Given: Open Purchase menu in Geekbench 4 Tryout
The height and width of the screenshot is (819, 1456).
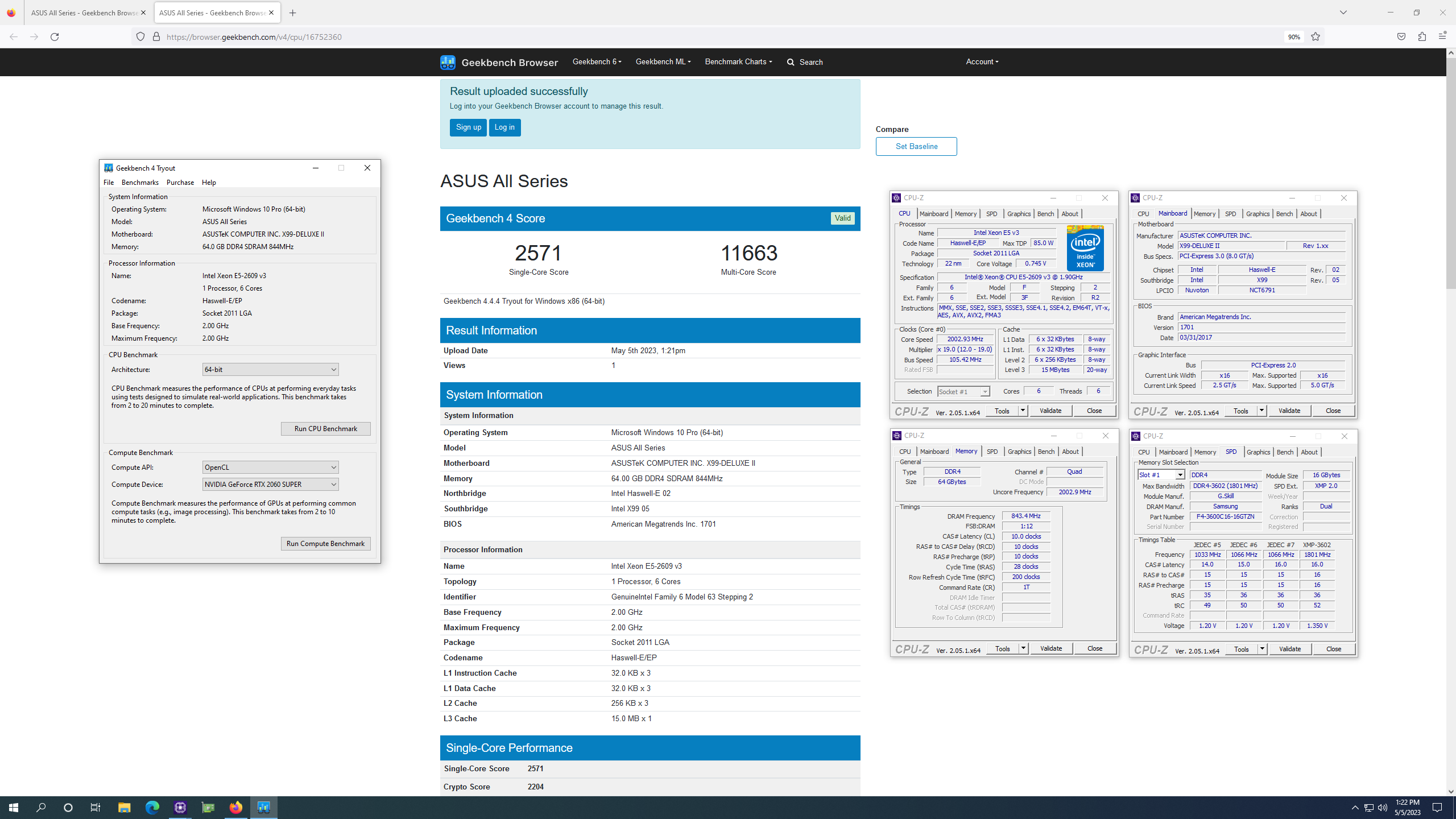Looking at the screenshot, I should (180, 183).
